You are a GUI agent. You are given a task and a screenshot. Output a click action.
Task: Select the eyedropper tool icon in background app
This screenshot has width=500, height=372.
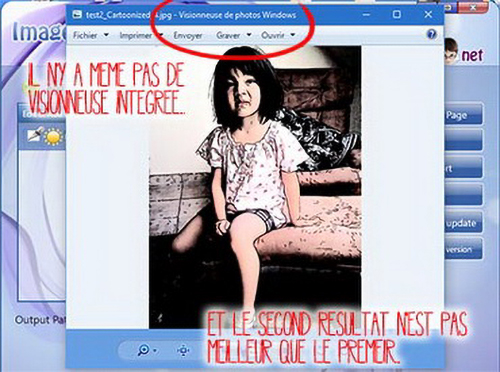36,134
